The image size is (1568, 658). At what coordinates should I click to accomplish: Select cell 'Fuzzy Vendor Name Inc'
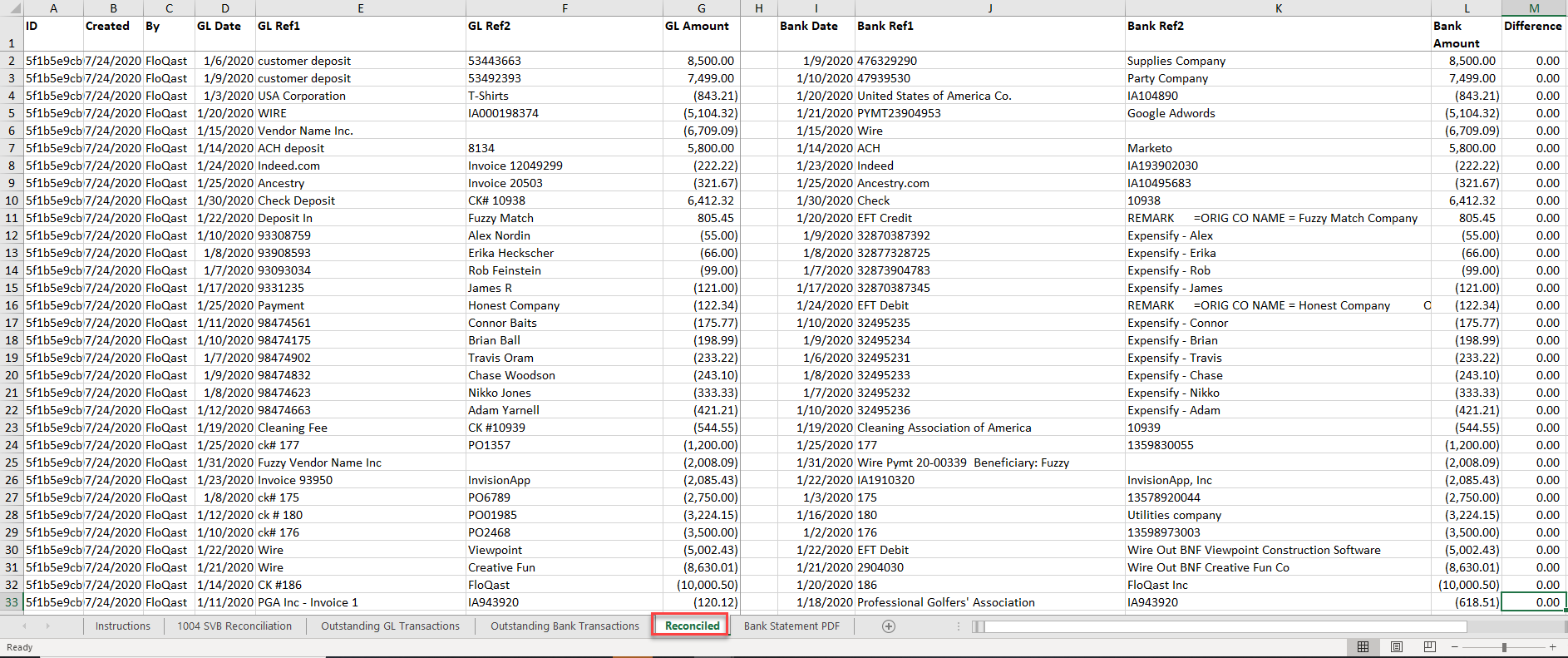[x=361, y=463]
